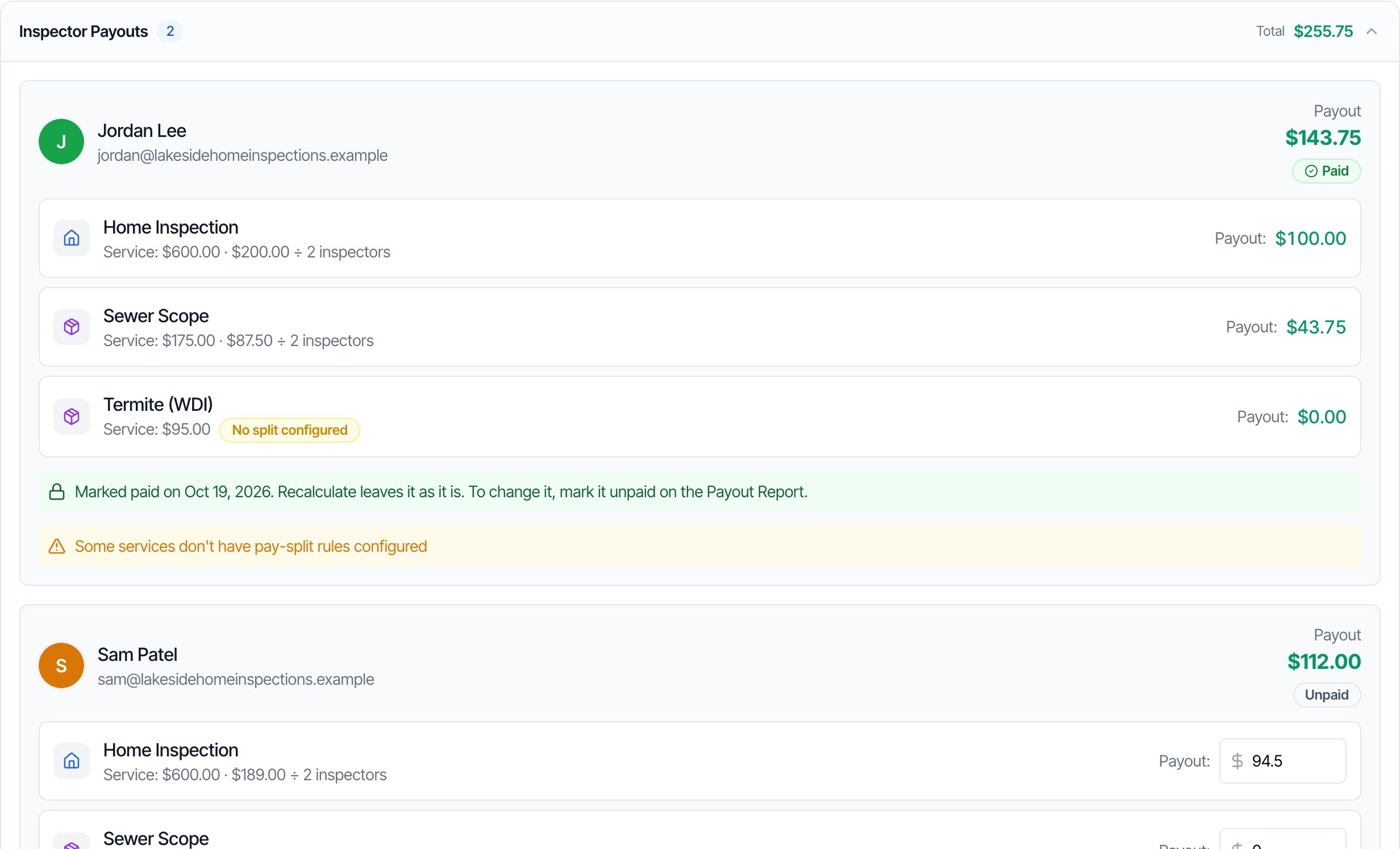The height and width of the screenshot is (849, 1400).
Task: Click 'Service: $95.00' text
Action: [157, 429]
